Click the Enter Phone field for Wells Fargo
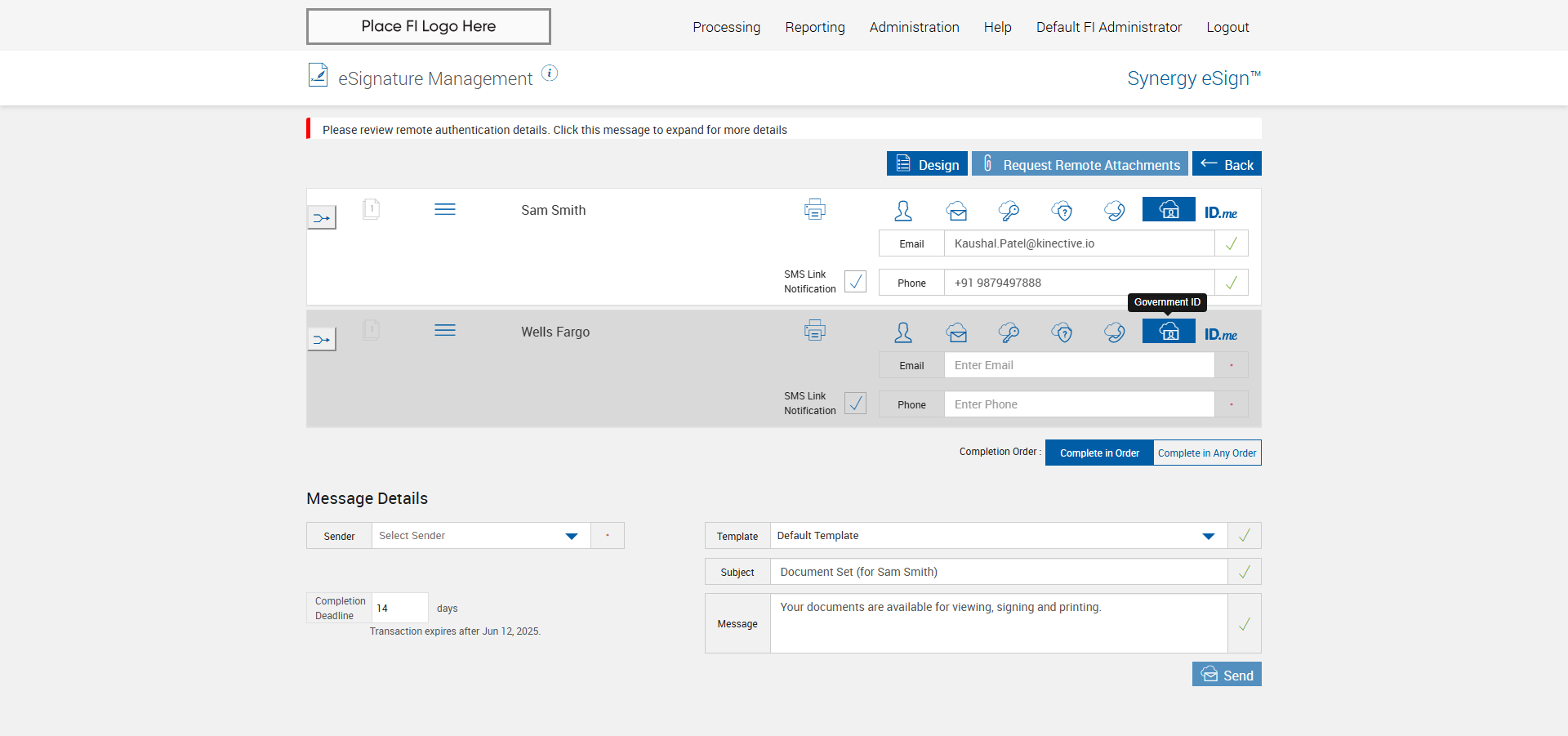Image resolution: width=1568 pixels, height=736 pixels. click(1079, 404)
